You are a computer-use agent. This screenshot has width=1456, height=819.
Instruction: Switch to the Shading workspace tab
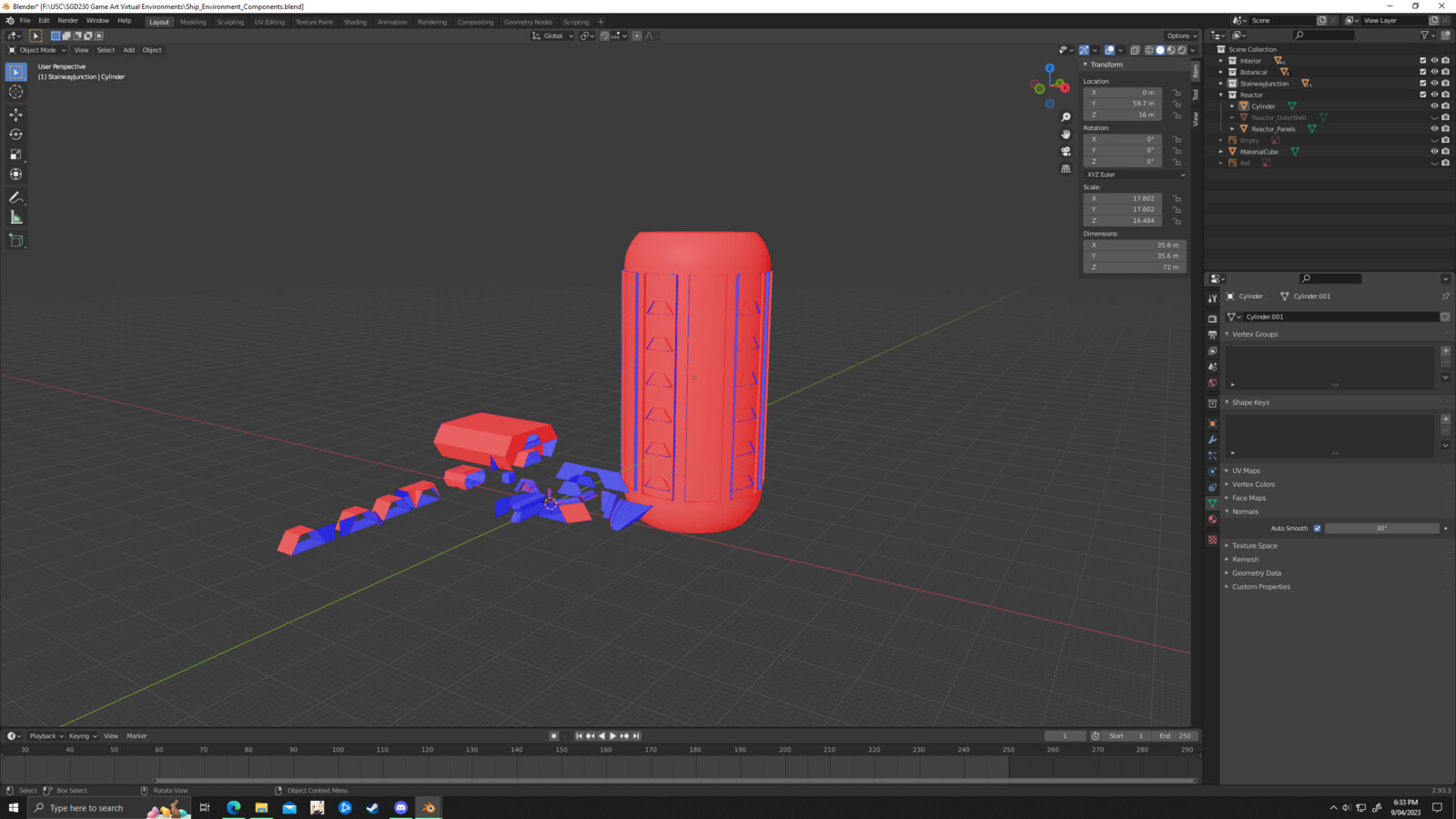tap(355, 22)
